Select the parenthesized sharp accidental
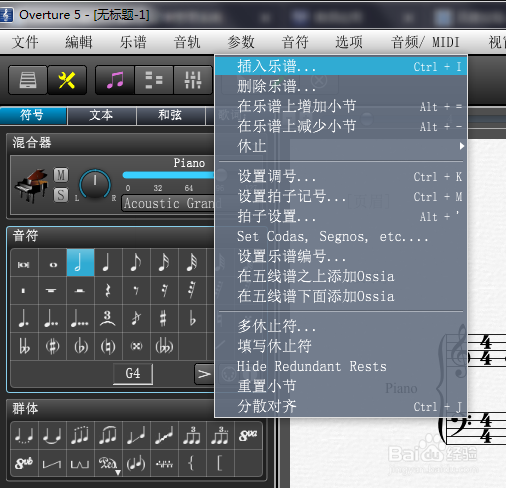Image resolution: width=506 pixels, height=488 pixels. pyautogui.click(x=53, y=346)
